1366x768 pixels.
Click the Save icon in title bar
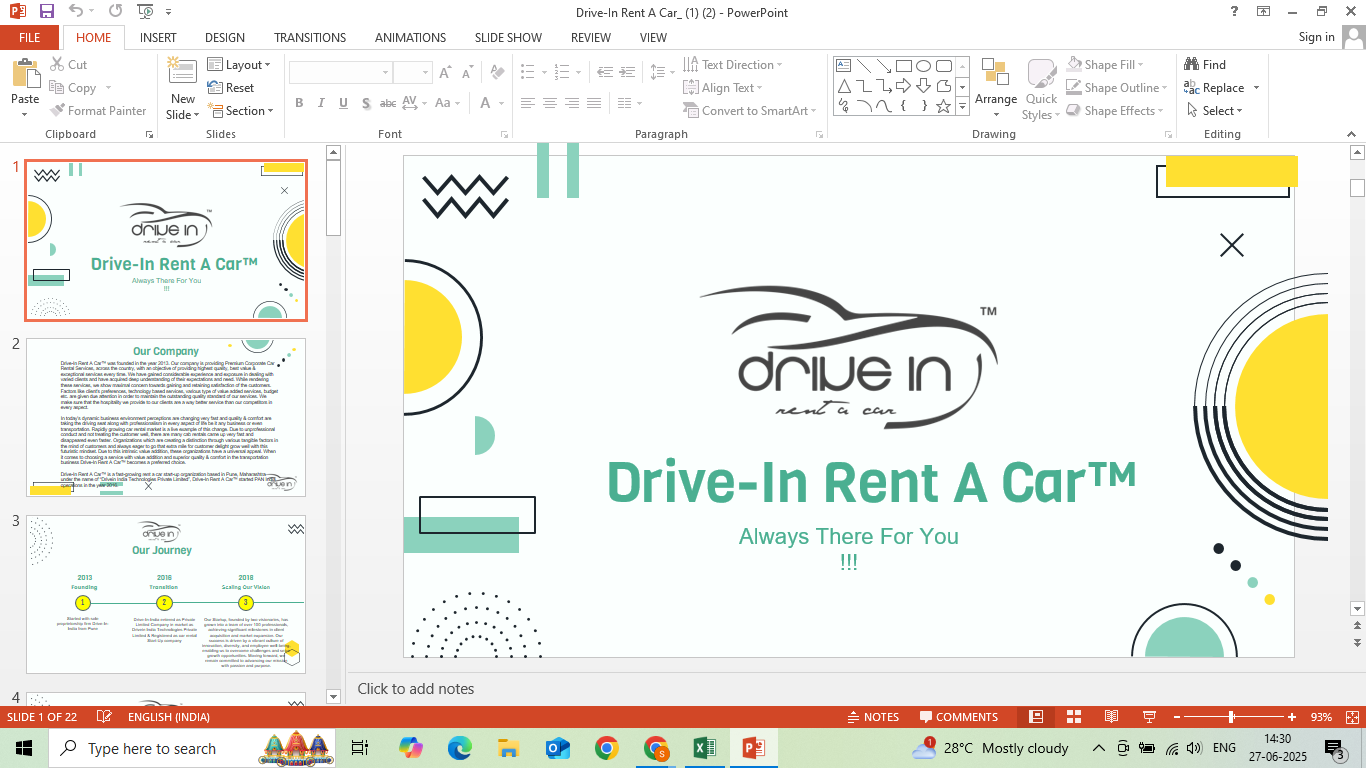click(47, 12)
